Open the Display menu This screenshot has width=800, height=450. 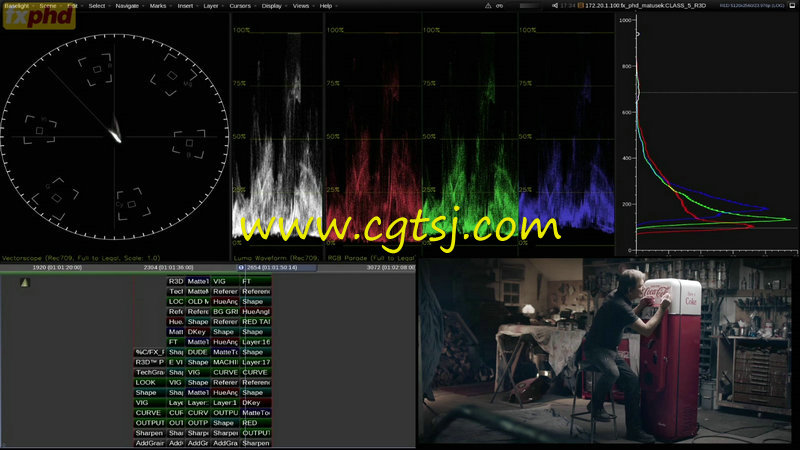[x=271, y=6]
